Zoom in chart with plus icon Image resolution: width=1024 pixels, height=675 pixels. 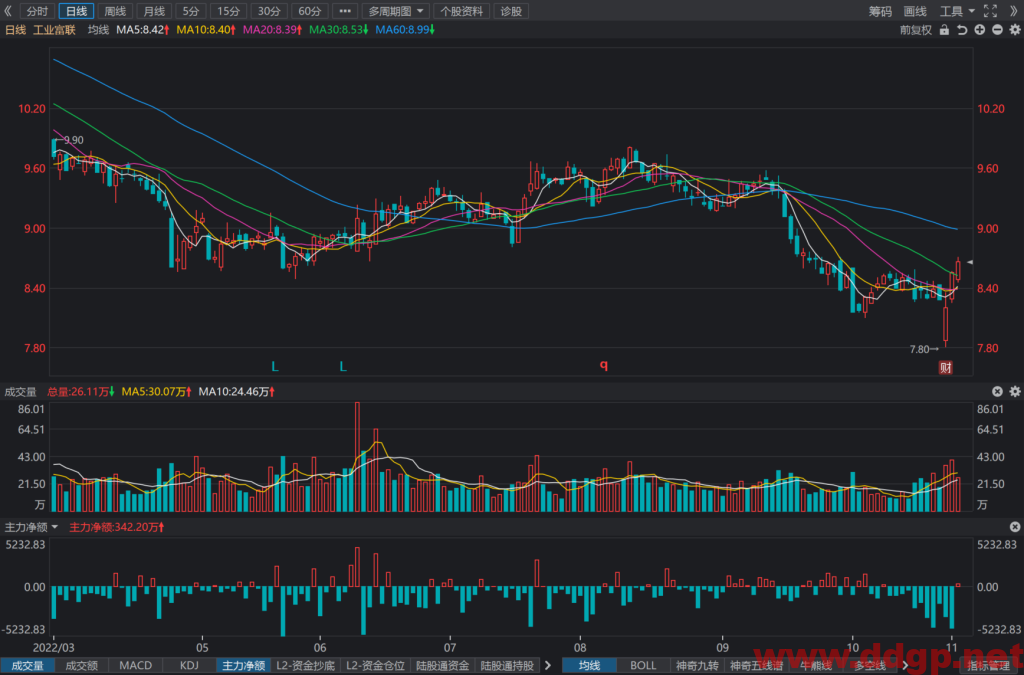pyautogui.click(x=980, y=29)
